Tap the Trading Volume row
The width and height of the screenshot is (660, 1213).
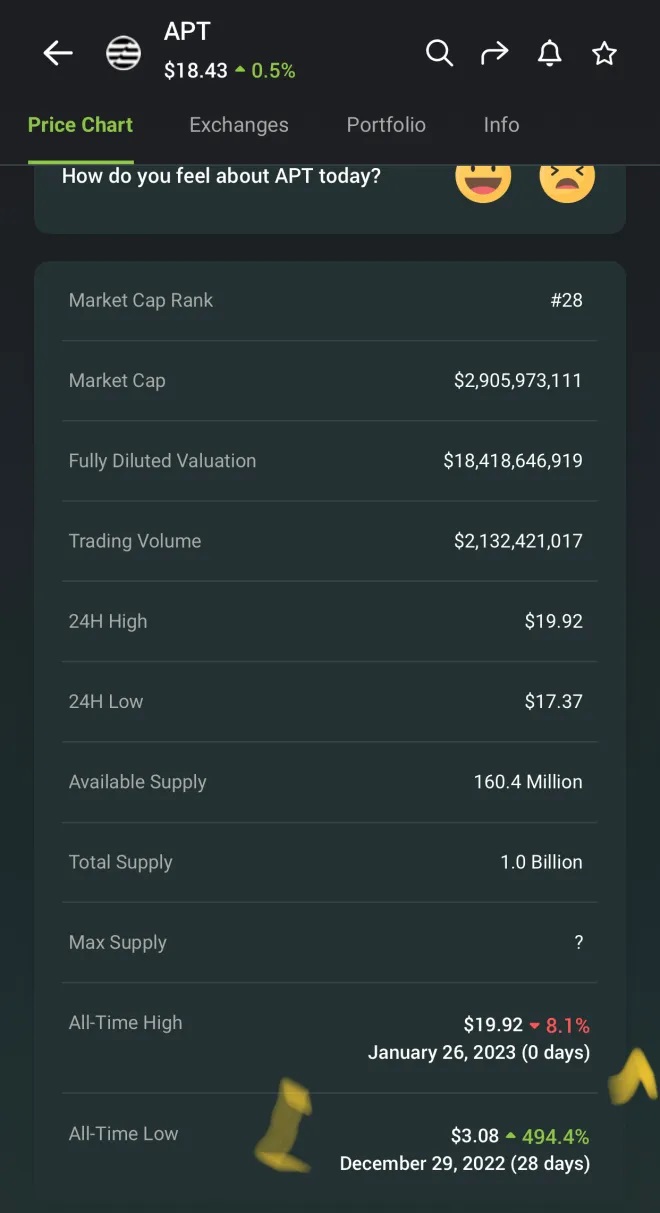tap(329, 541)
